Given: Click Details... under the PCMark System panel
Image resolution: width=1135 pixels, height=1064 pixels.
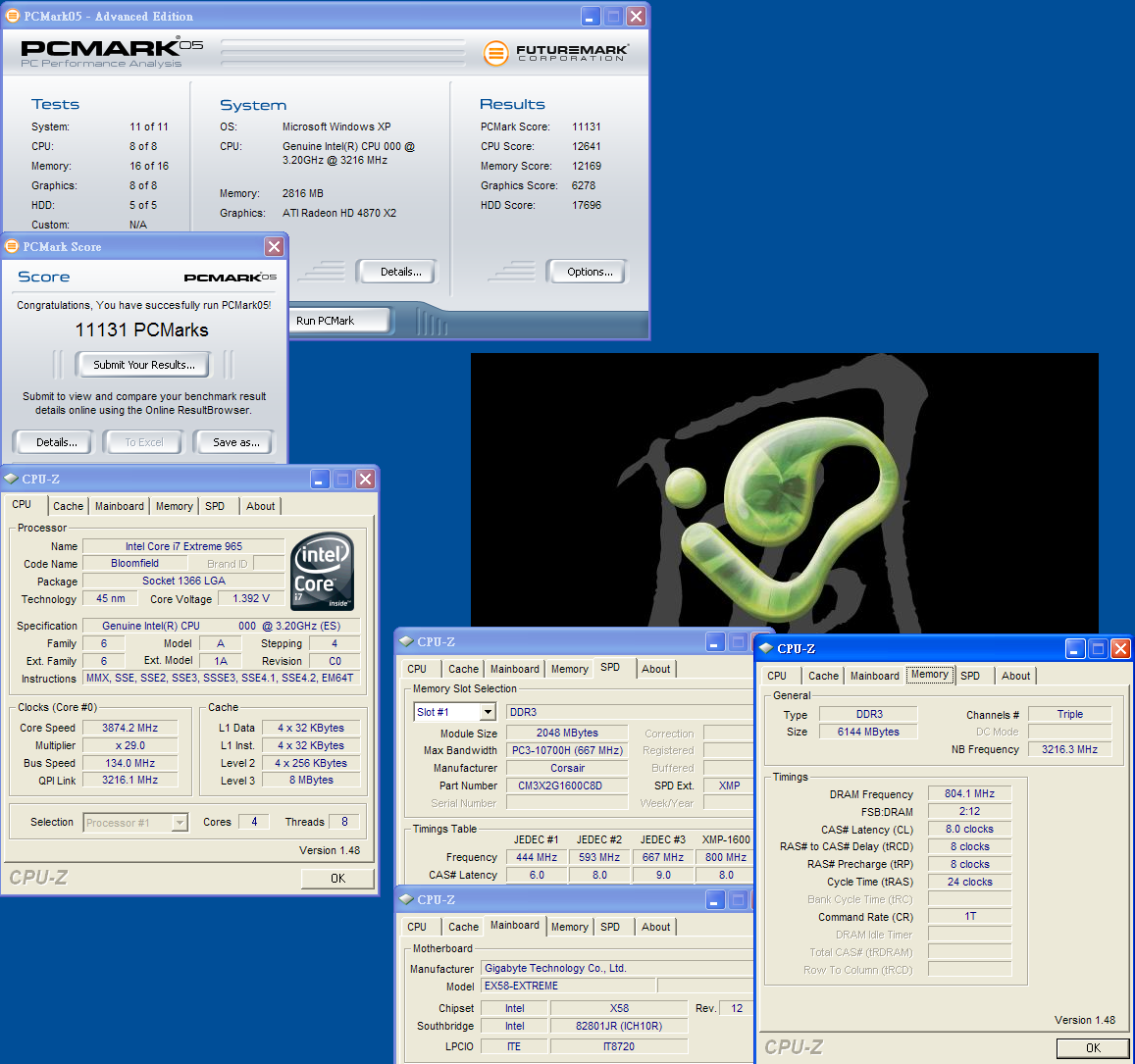Looking at the screenshot, I should pos(400,272).
